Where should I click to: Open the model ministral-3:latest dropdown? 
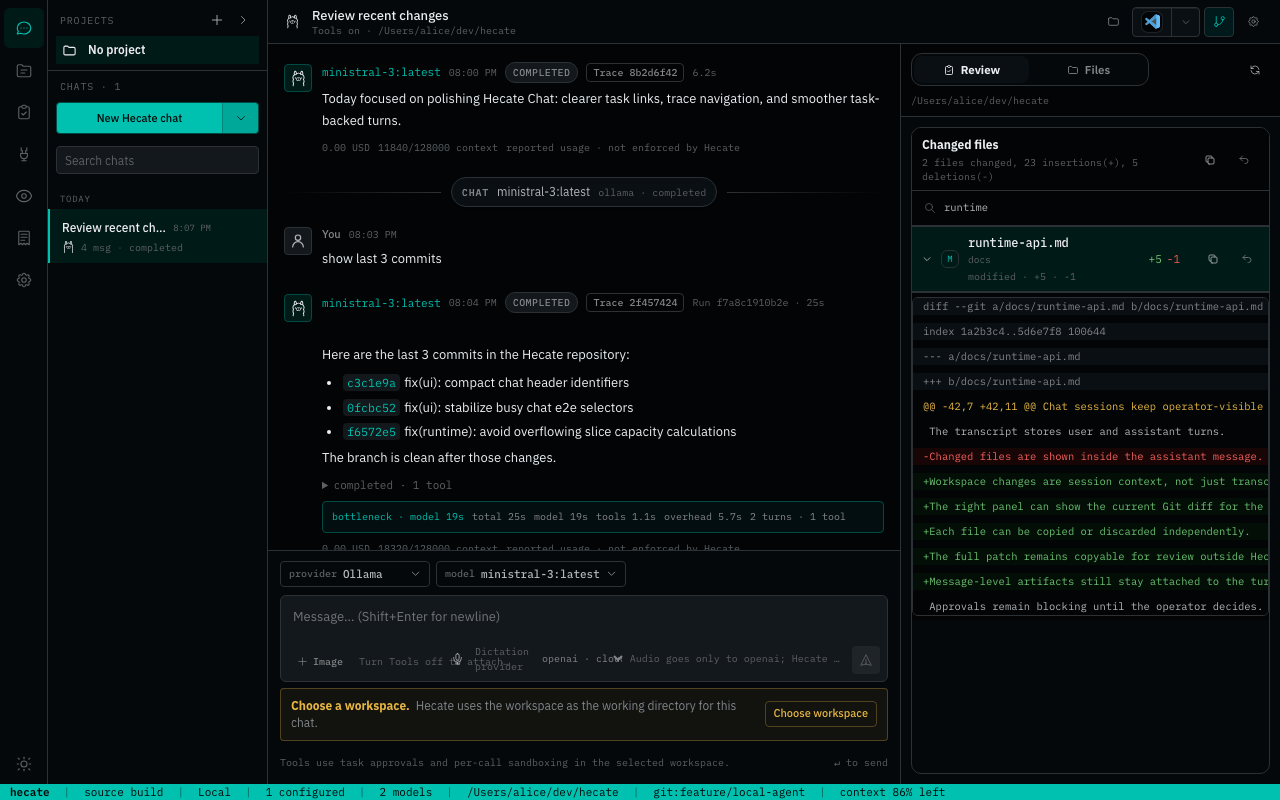click(x=531, y=574)
